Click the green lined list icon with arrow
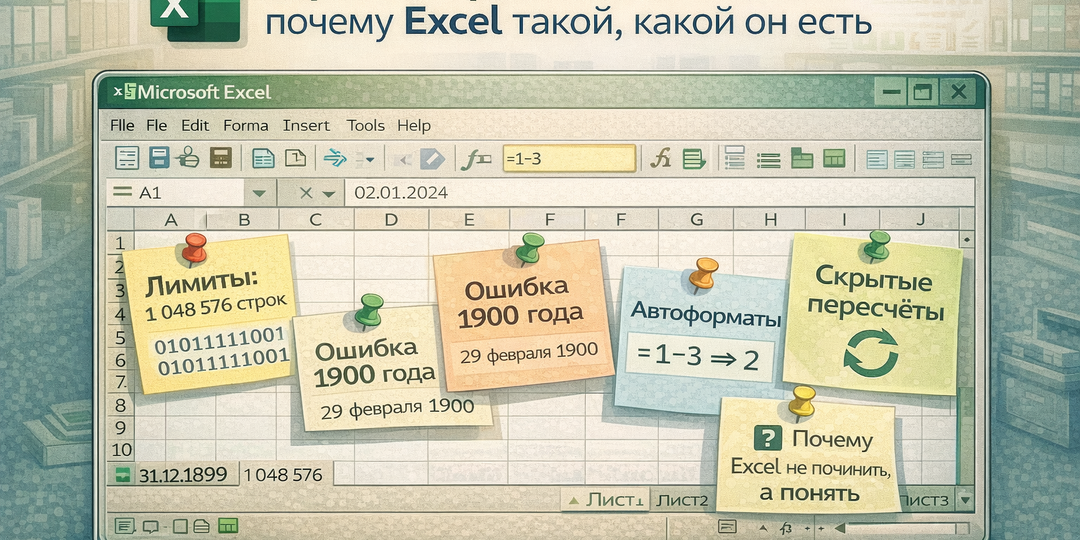Image resolution: width=1080 pixels, height=540 pixels. (x=694, y=159)
